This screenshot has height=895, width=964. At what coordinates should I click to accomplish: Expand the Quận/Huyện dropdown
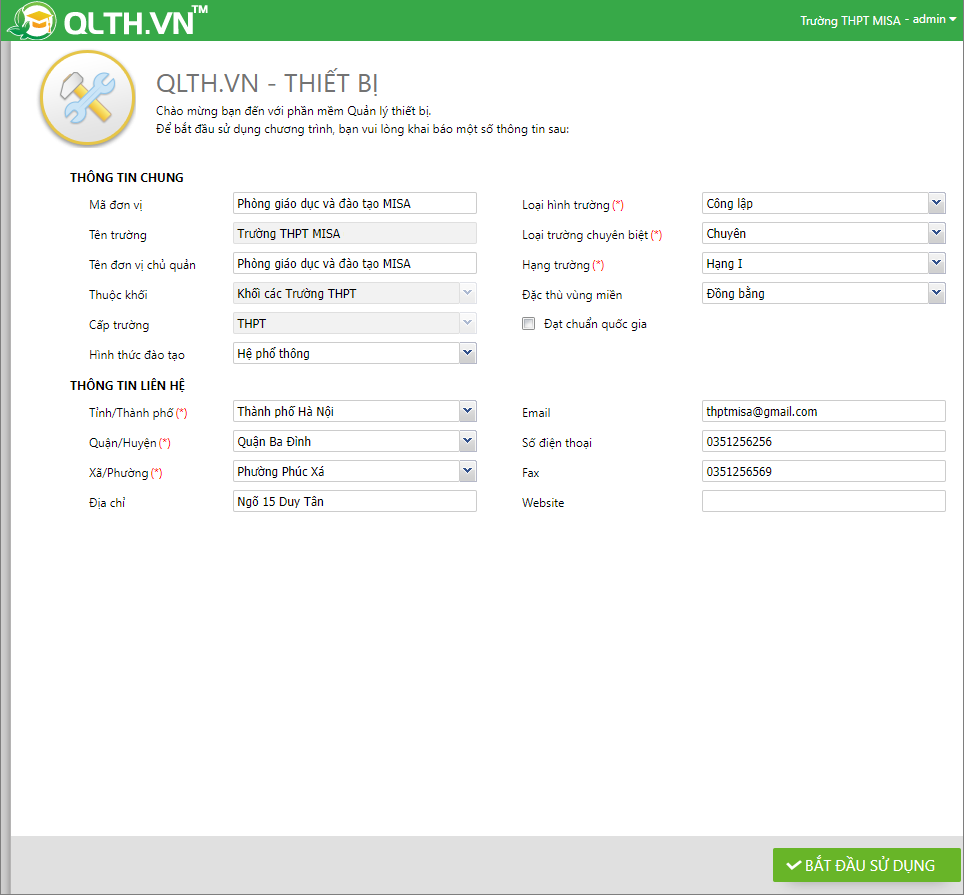[468, 441]
